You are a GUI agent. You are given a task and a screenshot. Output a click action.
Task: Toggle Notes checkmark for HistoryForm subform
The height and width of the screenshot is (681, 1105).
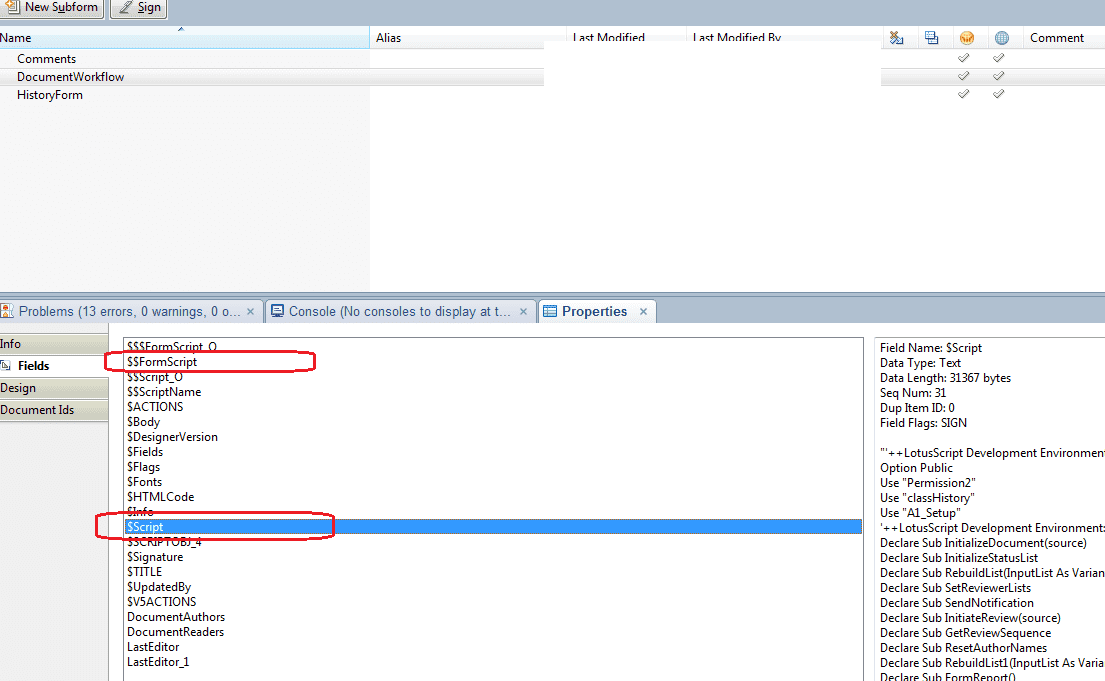point(965,95)
